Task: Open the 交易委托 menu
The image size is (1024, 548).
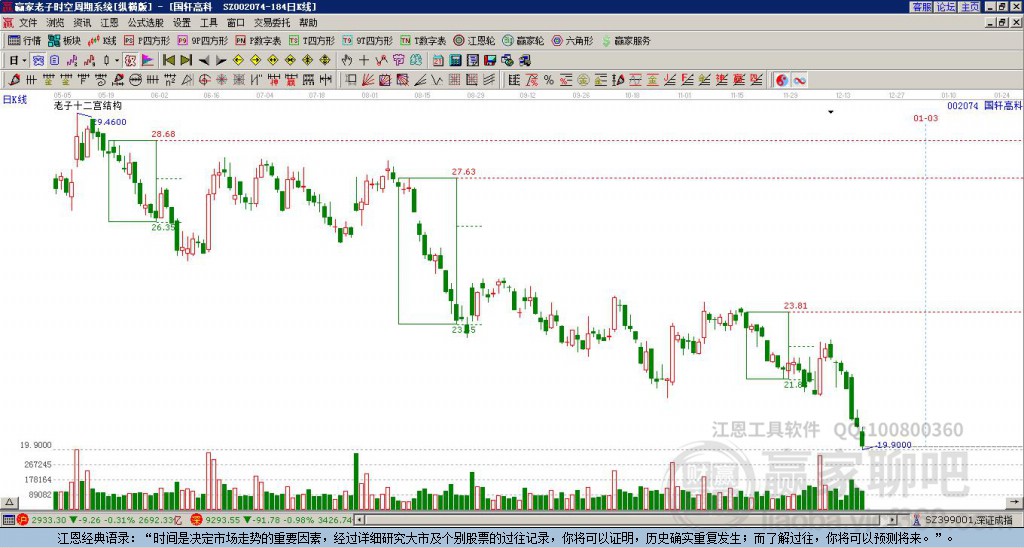Action: [272, 23]
